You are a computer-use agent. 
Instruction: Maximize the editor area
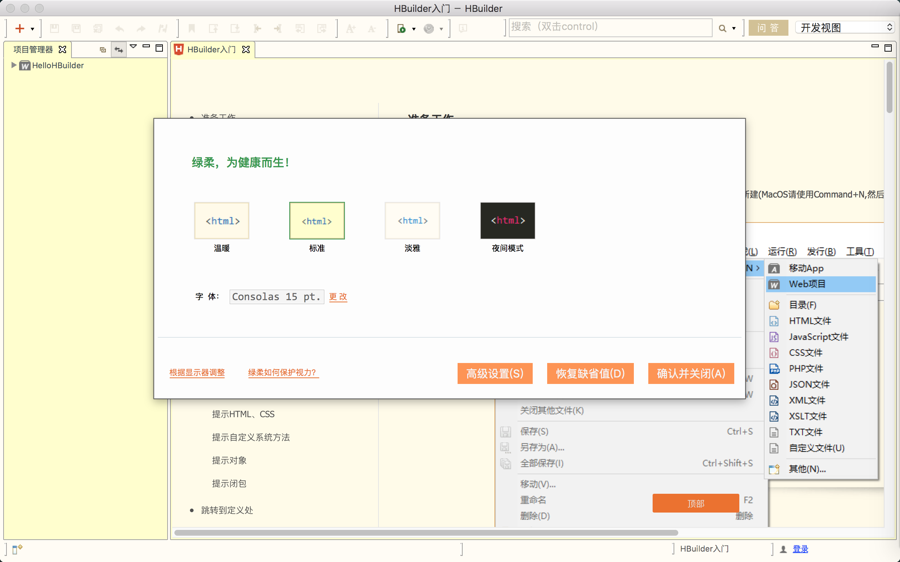(888, 48)
